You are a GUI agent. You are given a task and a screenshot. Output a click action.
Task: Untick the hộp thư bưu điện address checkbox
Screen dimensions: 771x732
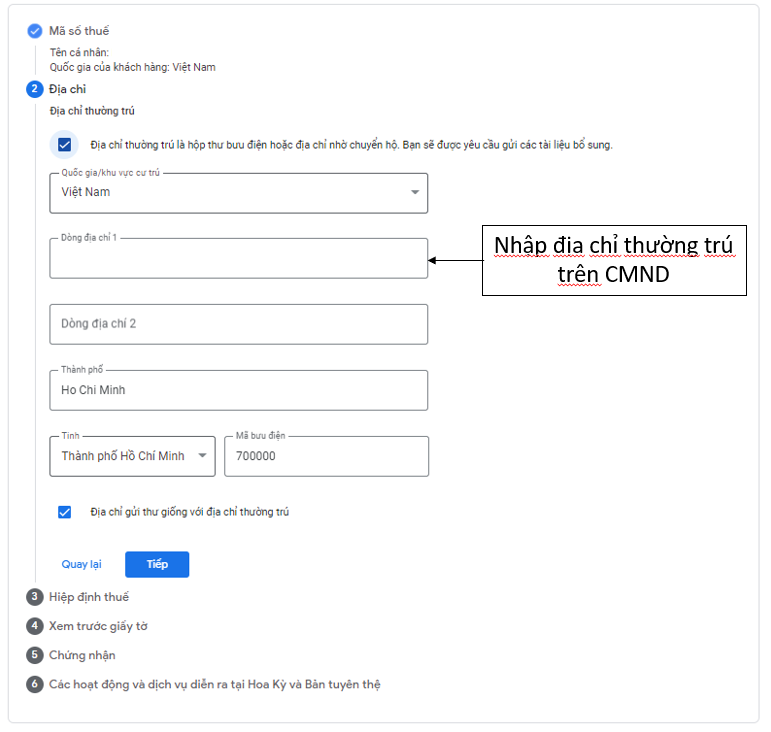pyautogui.click(x=65, y=145)
